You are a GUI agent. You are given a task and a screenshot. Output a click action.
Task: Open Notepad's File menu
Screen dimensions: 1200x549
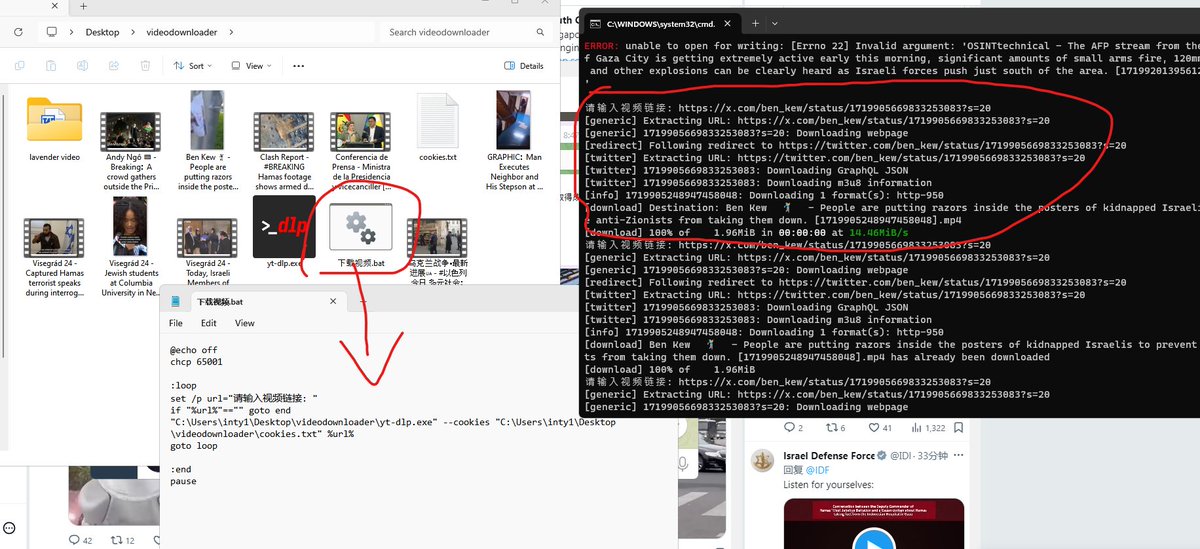point(176,323)
